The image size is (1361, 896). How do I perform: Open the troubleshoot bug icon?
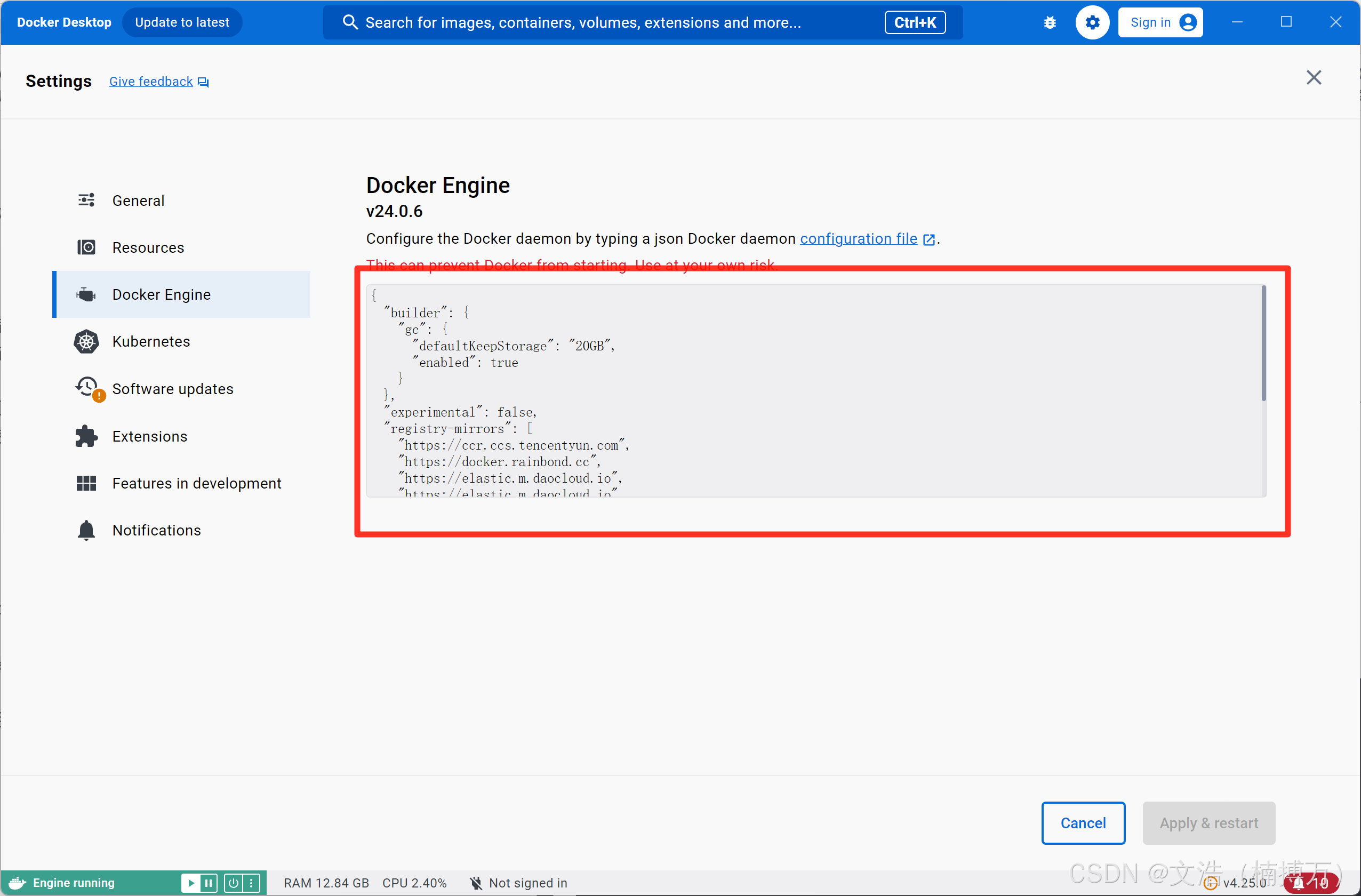pyautogui.click(x=1050, y=22)
